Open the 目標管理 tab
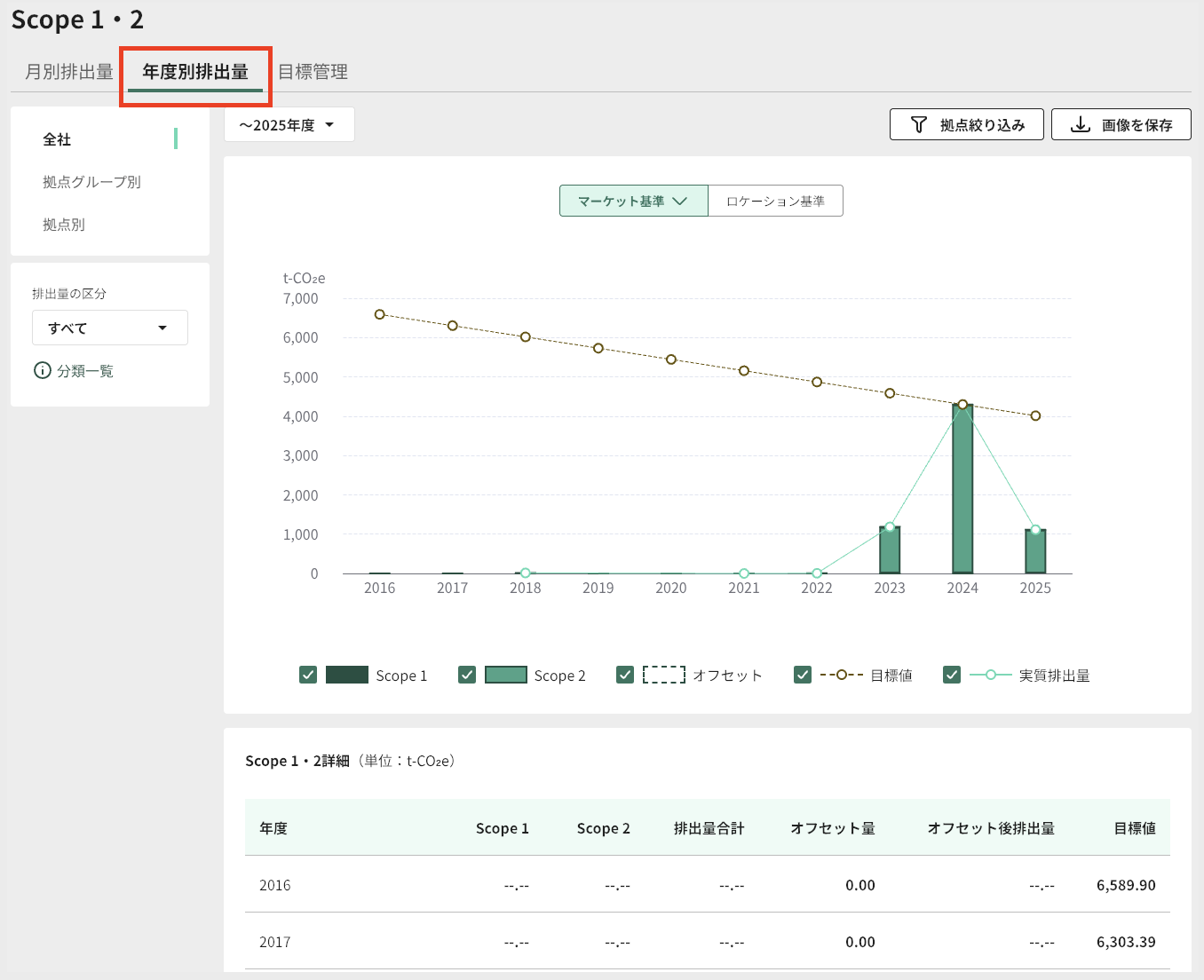 [313, 72]
